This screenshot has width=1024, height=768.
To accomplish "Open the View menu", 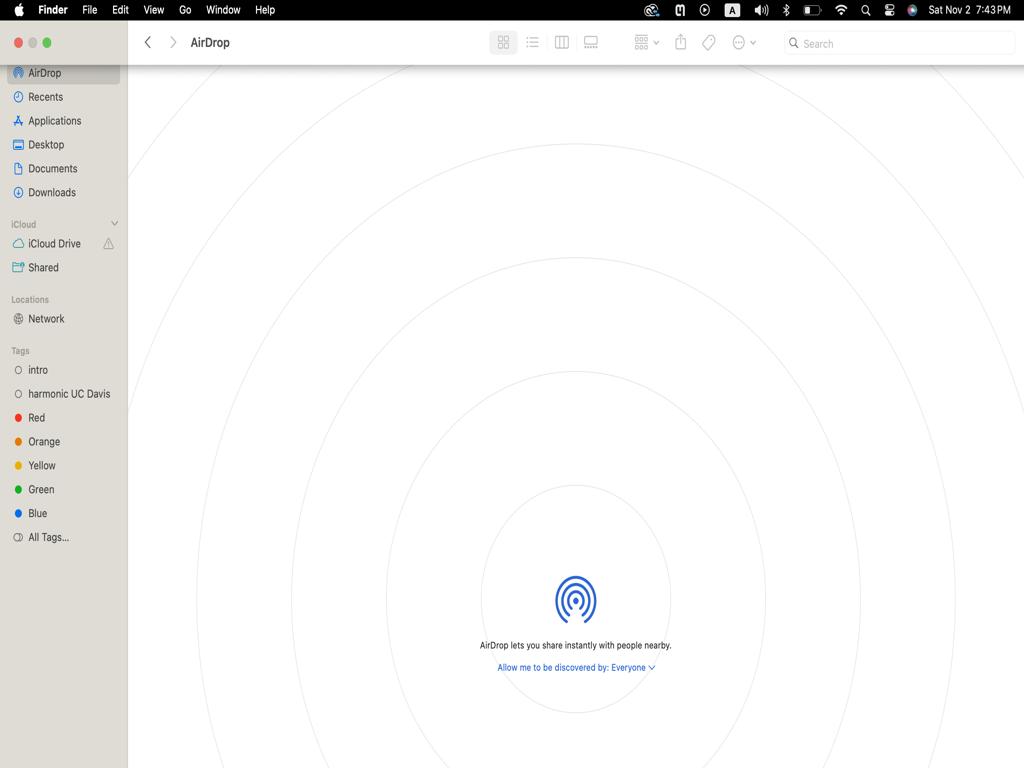I will pyautogui.click(x=153, y=10).
